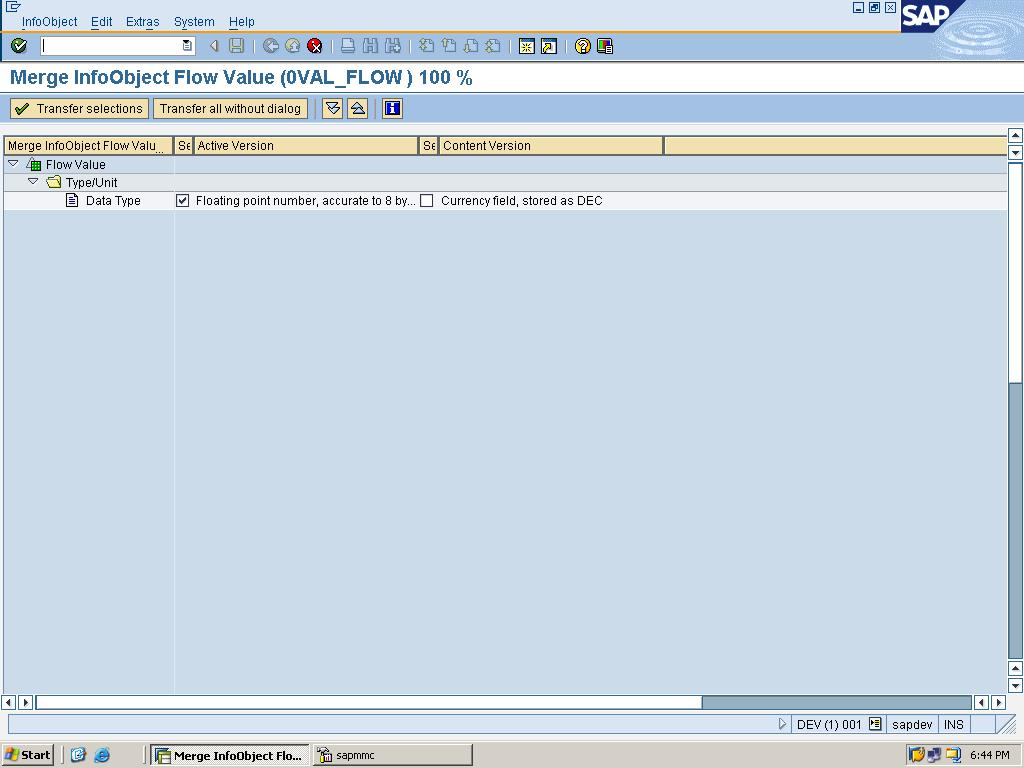Click the Find binoculars icon
1024x768 pixels.
(x=370, y=46)
